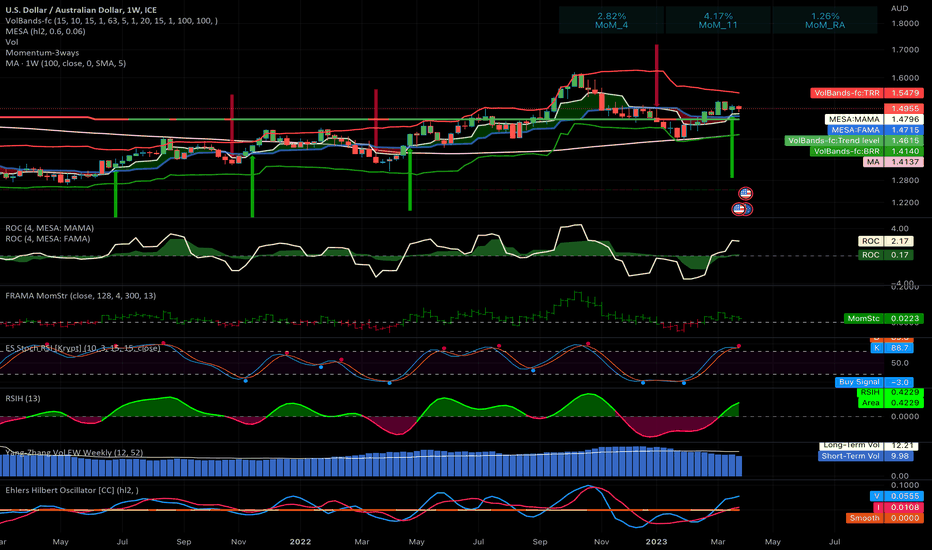Click the Long-Term Vol 12.21 label
Screen dimensions: 932x550
tap(869, 445)
